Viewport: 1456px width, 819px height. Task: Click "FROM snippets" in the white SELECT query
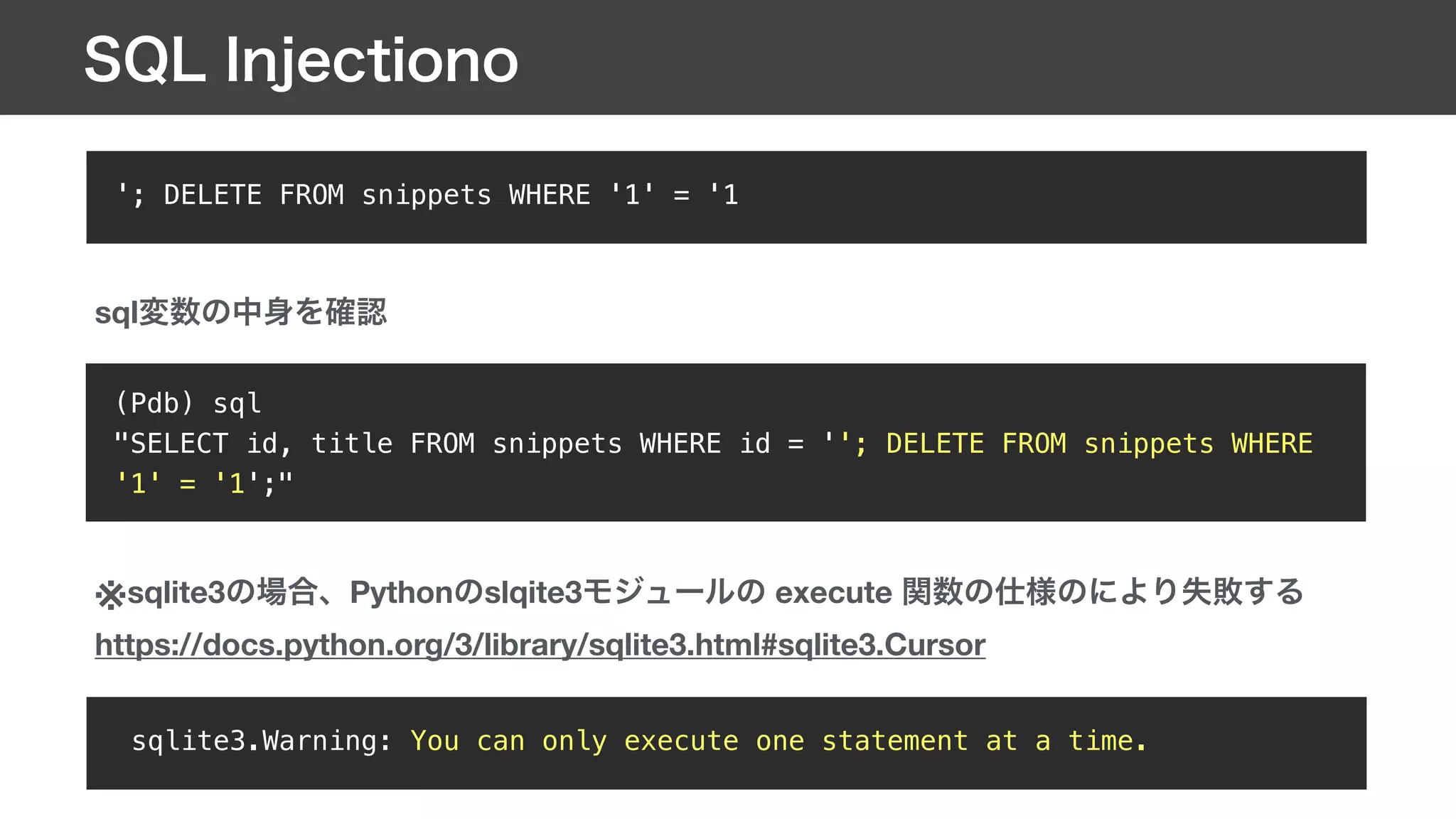click(515, 444)
